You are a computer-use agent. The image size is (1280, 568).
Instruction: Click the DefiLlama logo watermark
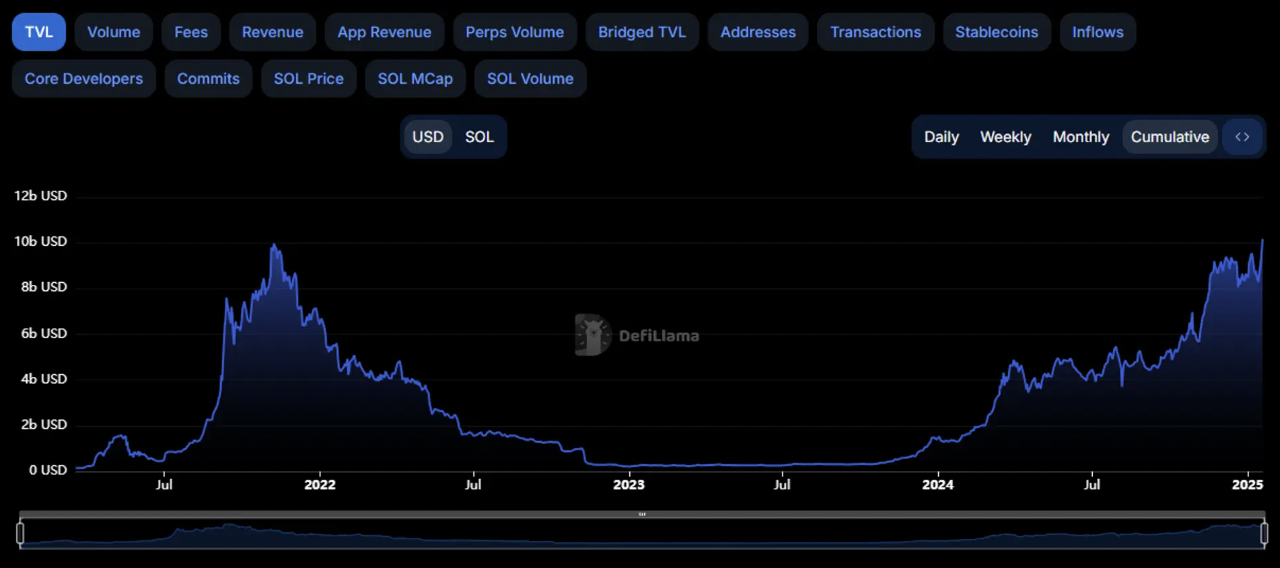point(637,335)
